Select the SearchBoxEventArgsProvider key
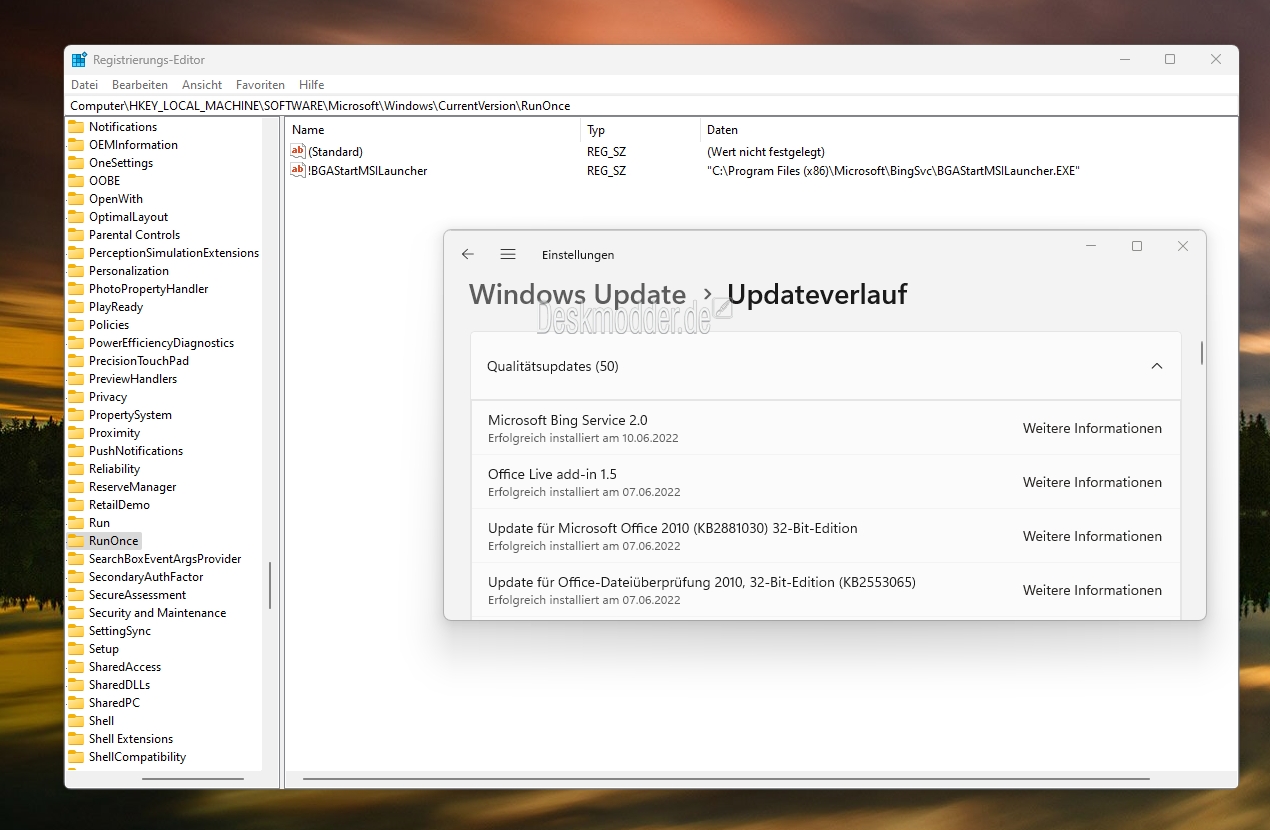 pos(165,559)
